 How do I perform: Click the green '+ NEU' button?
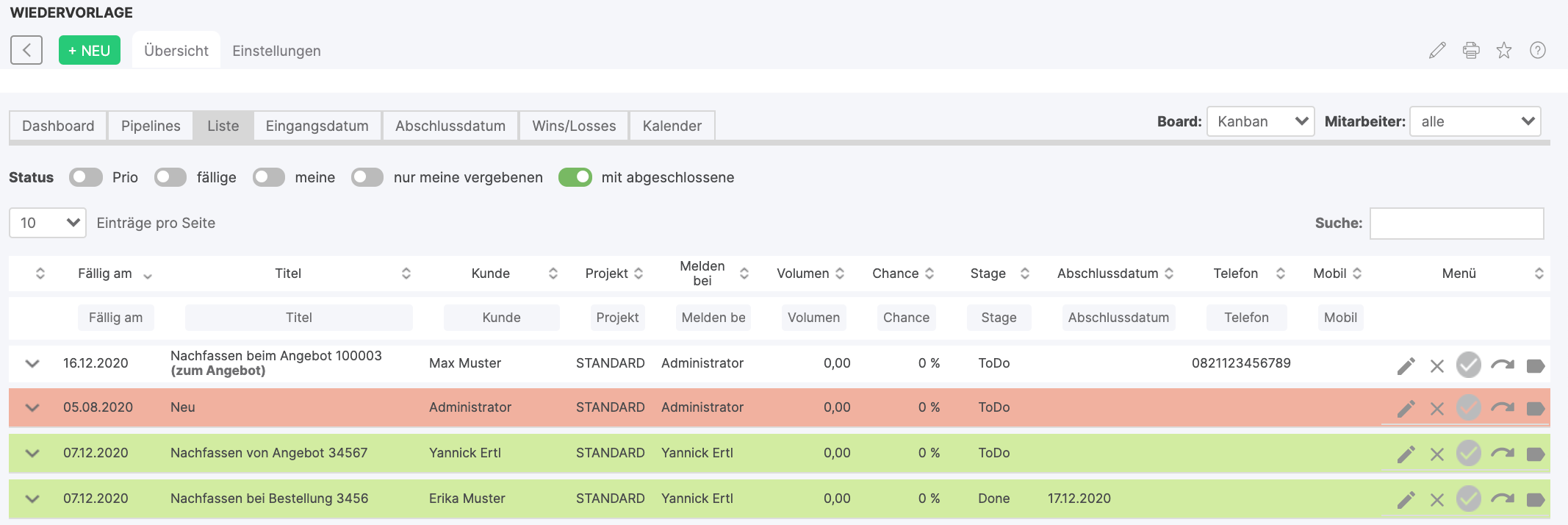90,51
